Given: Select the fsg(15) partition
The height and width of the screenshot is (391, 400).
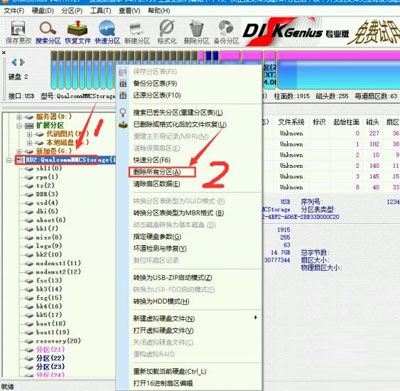Looking at the screenshot, I should [49, 298].
